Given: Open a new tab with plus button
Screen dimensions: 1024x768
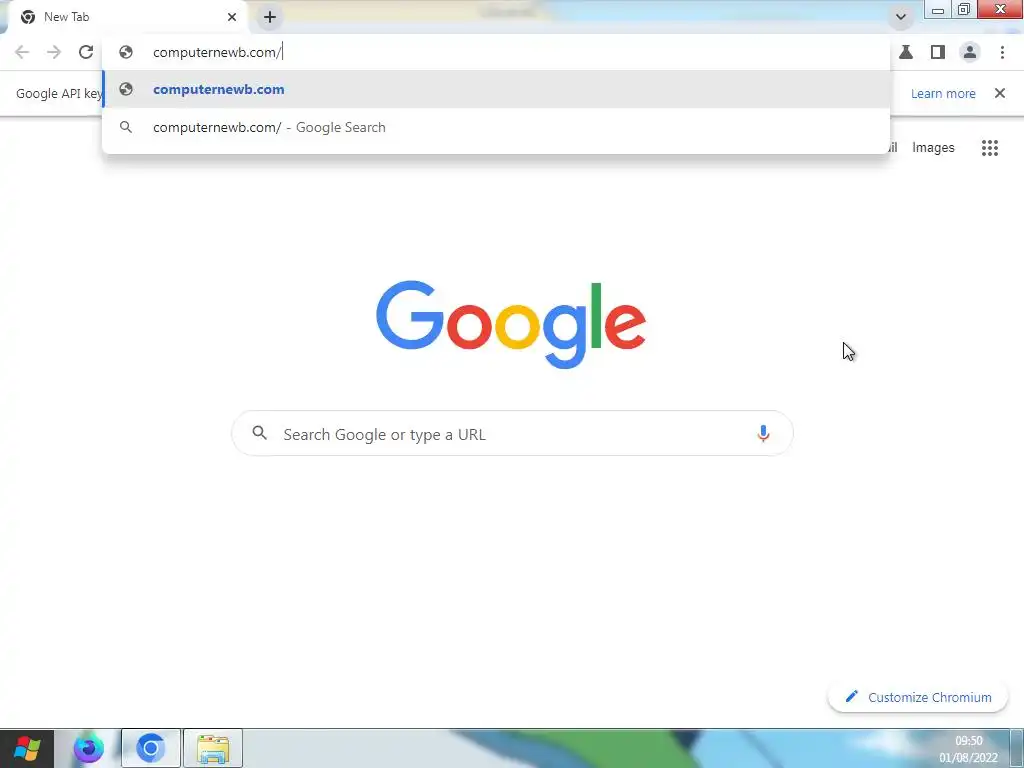Looking at the screenshot, I should tap(270, 17).
